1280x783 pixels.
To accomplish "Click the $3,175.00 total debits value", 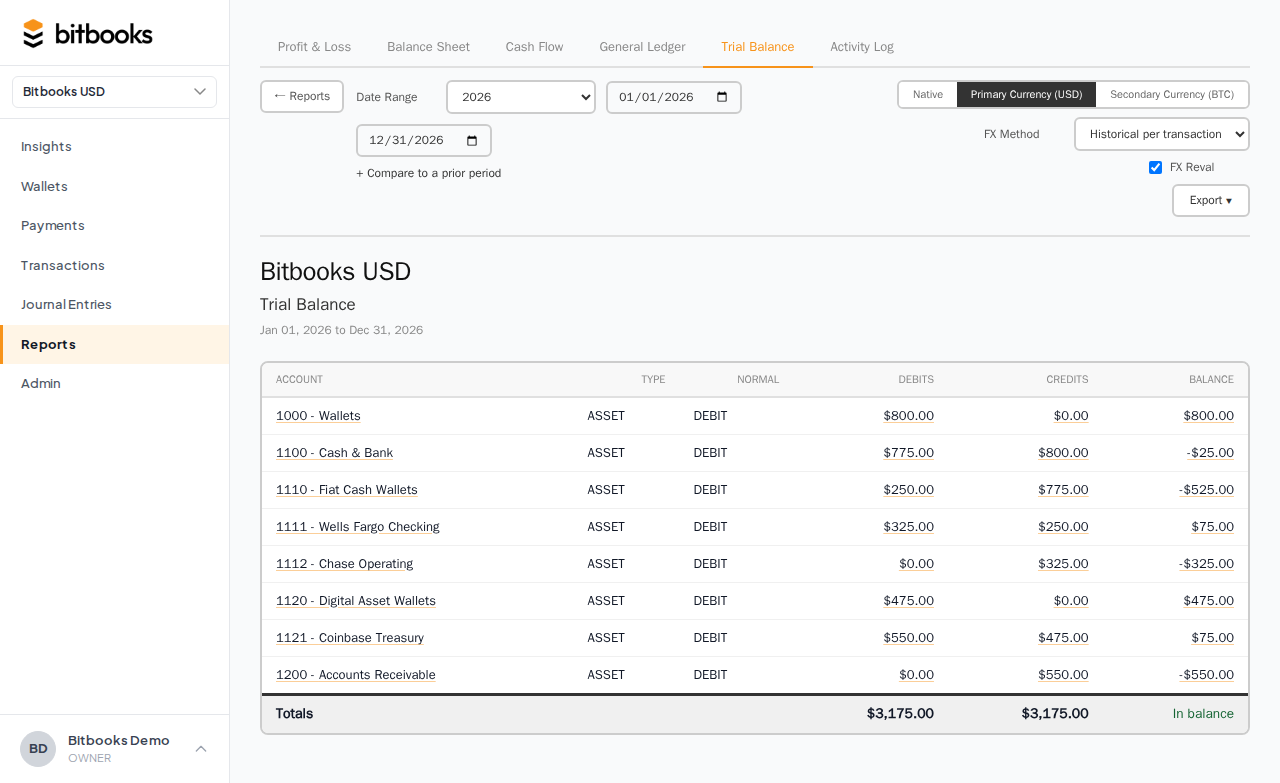I will click(x=900, y=714).
